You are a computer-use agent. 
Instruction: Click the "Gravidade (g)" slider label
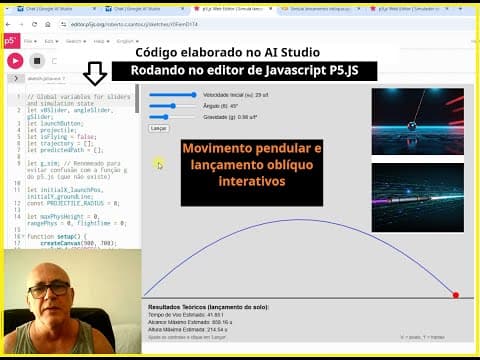click(x=230, y=117)
